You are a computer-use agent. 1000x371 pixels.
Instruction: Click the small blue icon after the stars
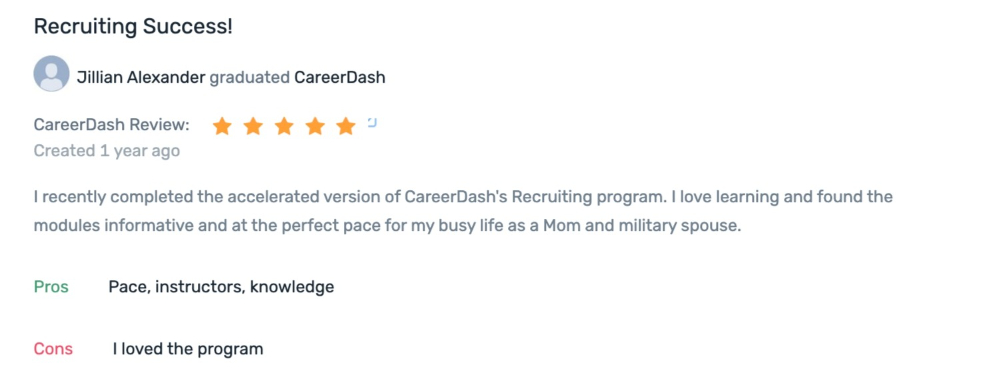pyautogui.click(x=372, y=122)
